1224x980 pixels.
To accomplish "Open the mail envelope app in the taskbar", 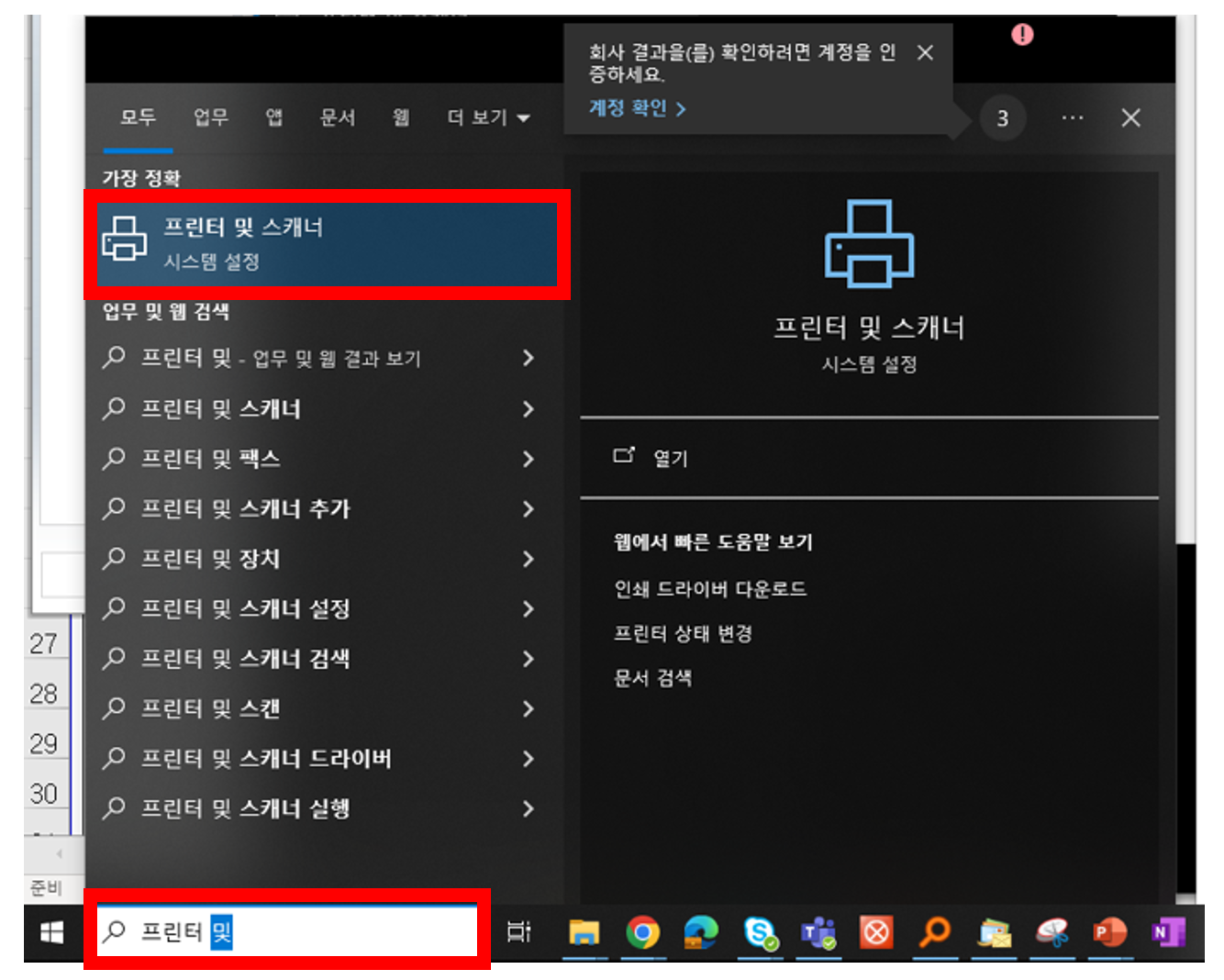I will (994, 932).
